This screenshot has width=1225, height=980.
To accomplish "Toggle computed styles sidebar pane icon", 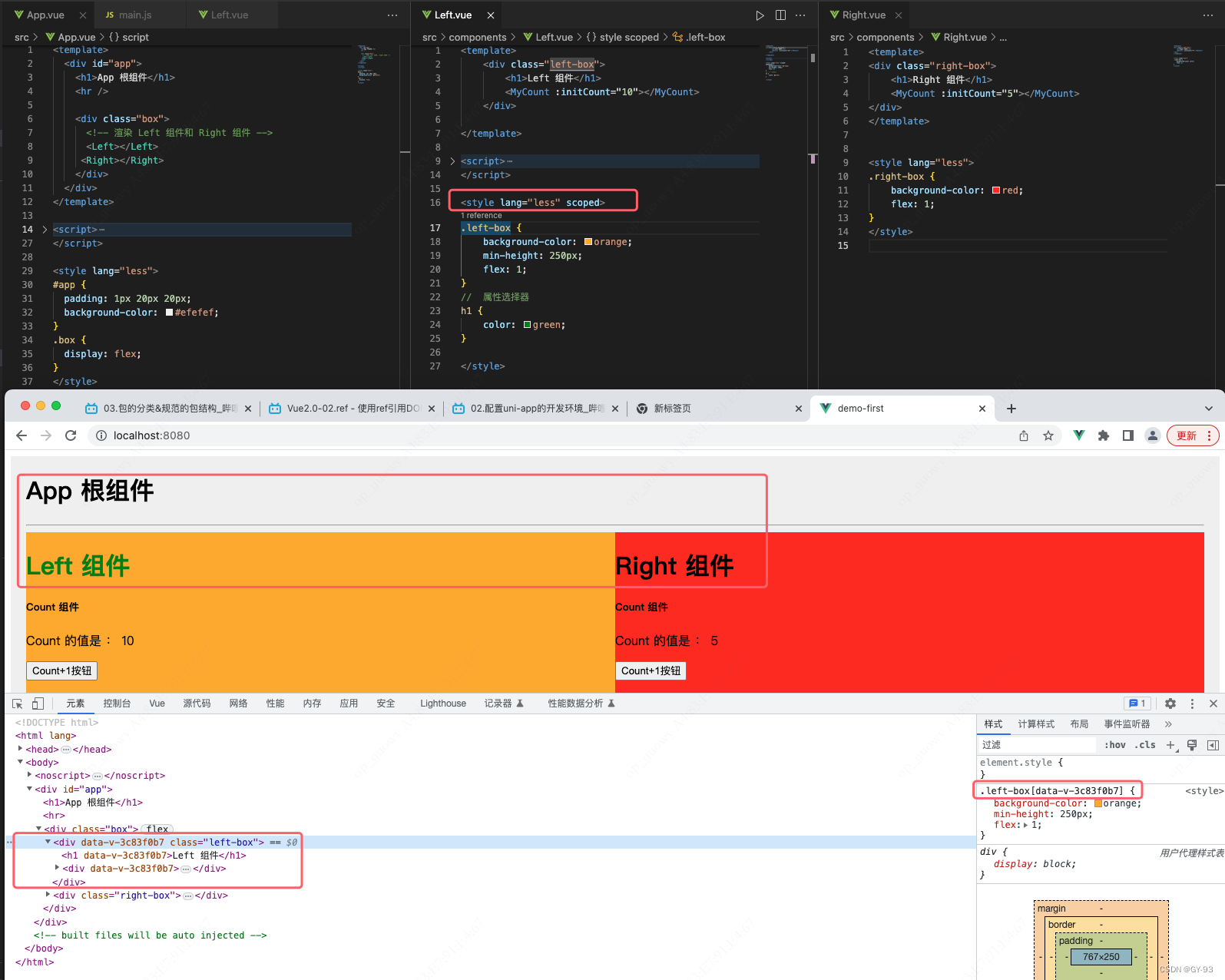I will [1213, 745].
